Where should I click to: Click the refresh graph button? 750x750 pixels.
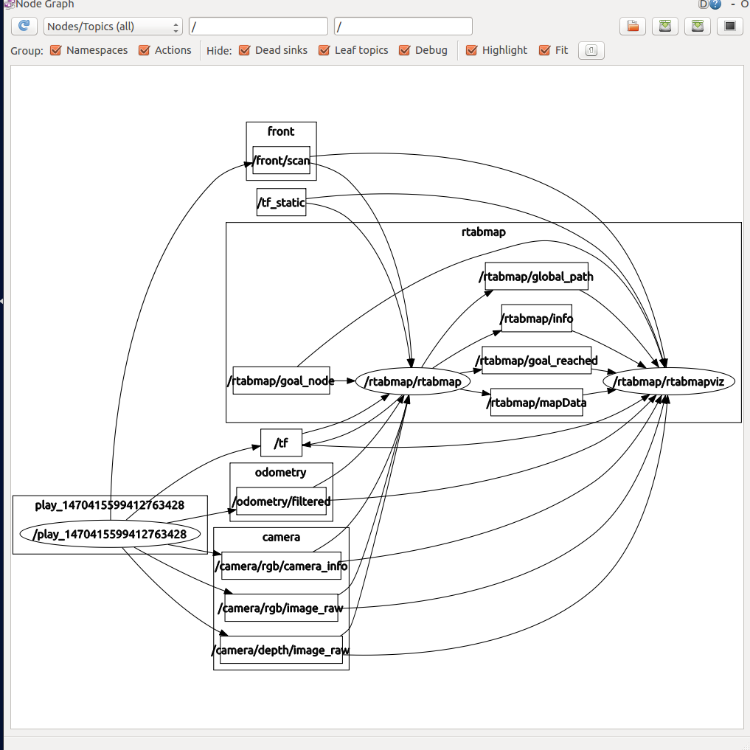[x=24, y=26]
